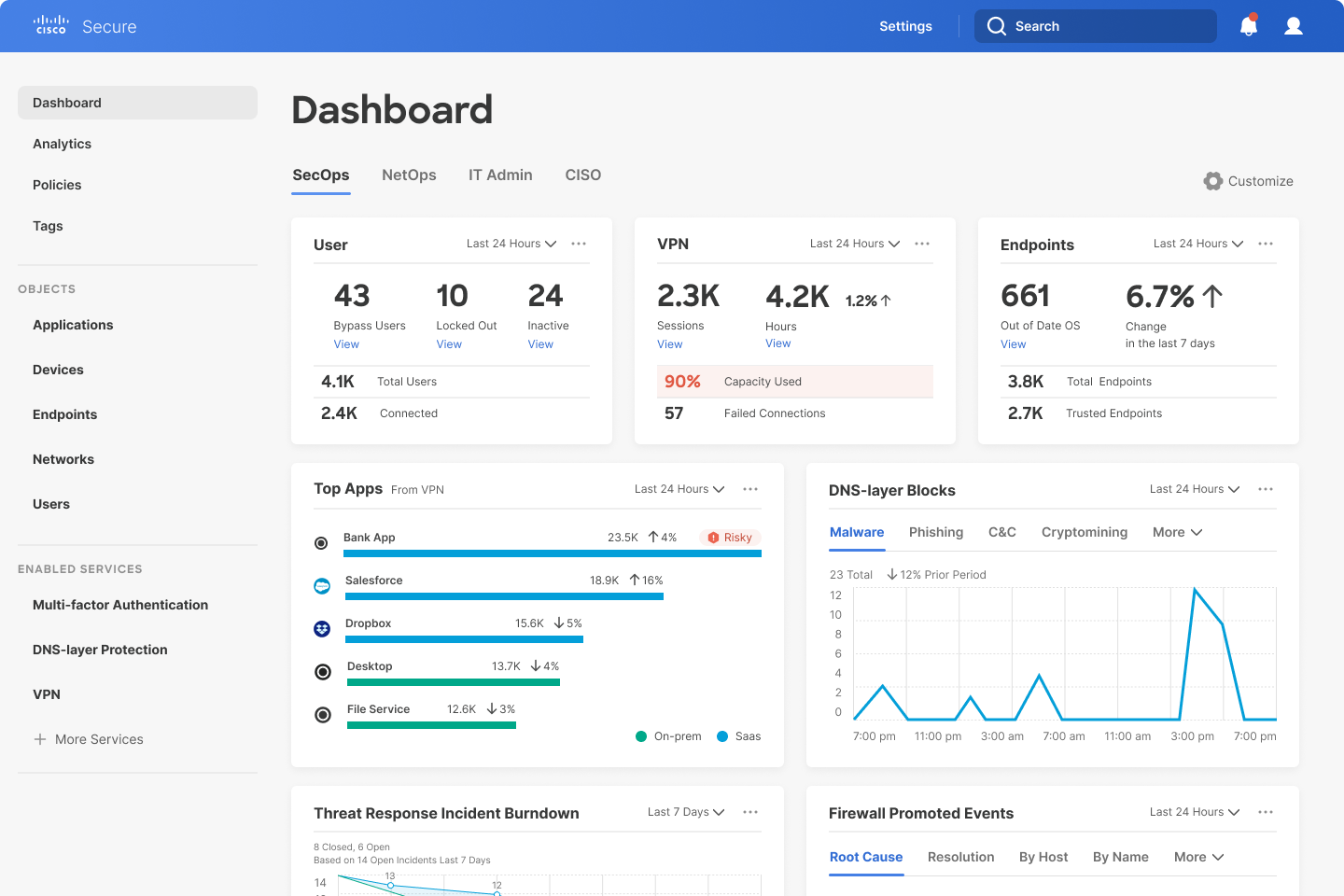This screenshot has height=896, width=1344.
Task: Click the Customize gear icon
Action: tap(1213, 181)
